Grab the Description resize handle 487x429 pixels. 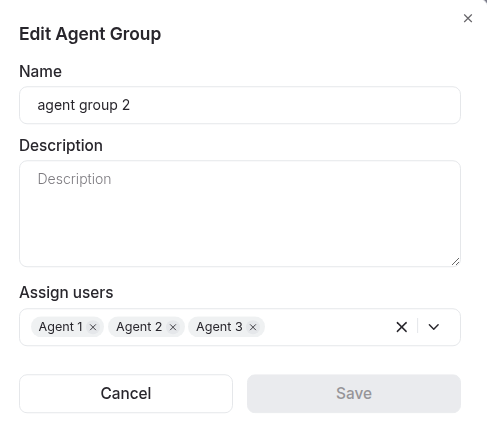(x=456, y=262)
